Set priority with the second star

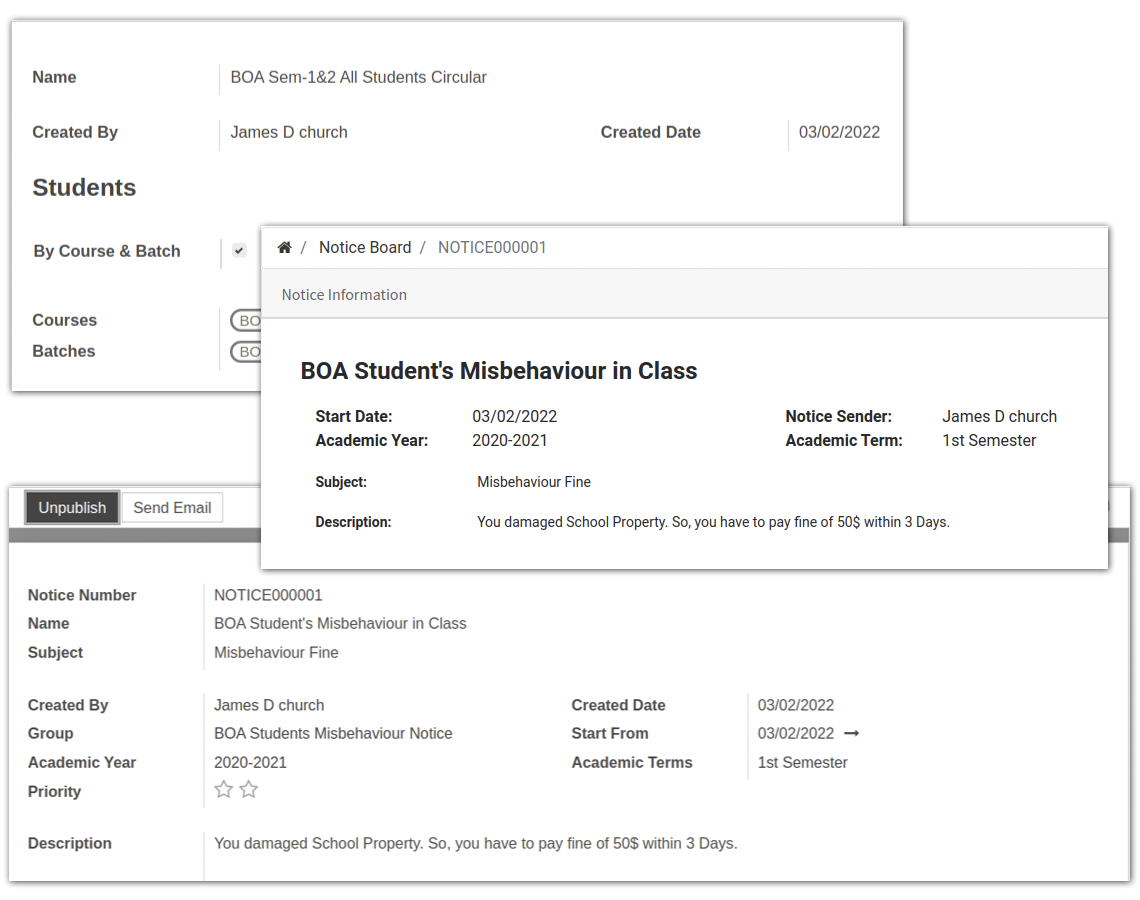coord(249,790)
